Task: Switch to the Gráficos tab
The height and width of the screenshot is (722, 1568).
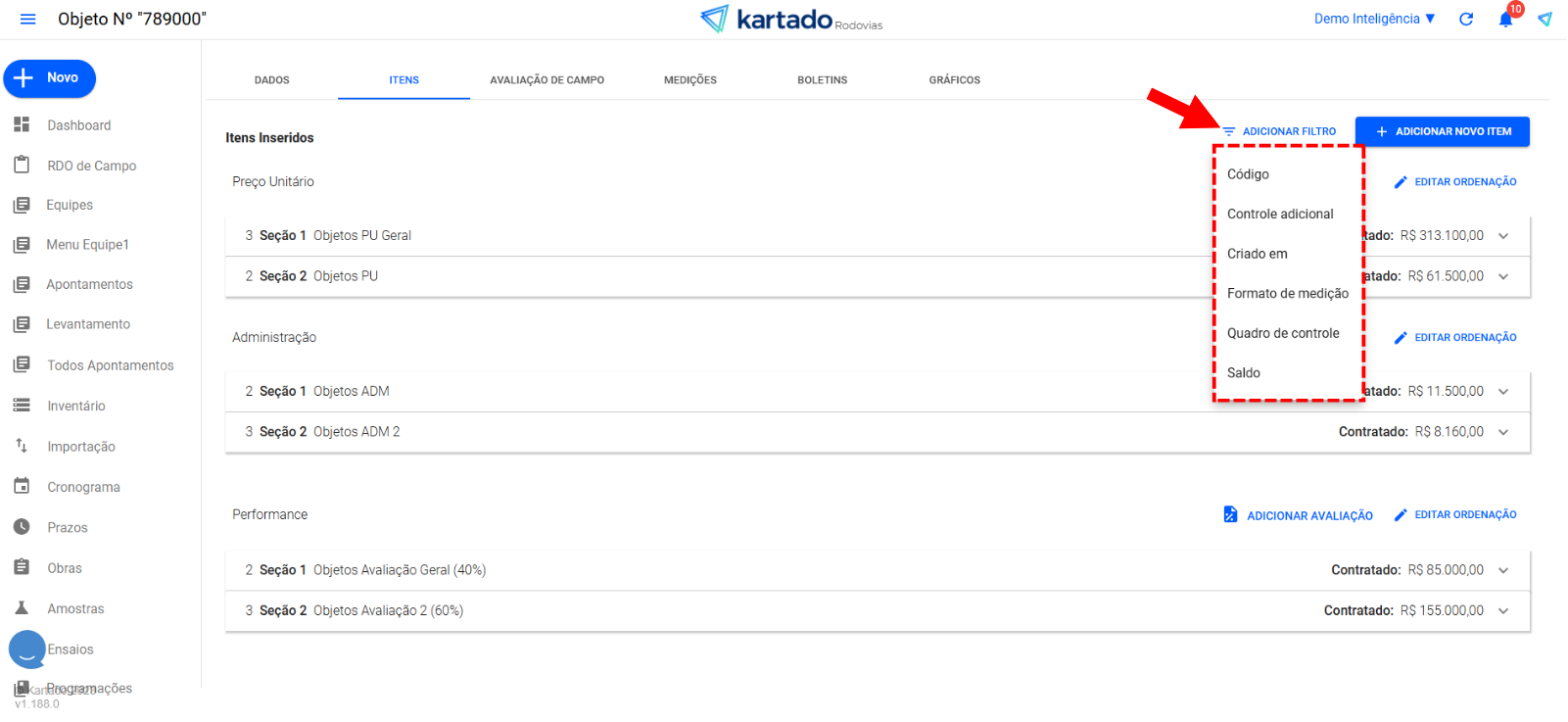Action: (x=954, y=80)
